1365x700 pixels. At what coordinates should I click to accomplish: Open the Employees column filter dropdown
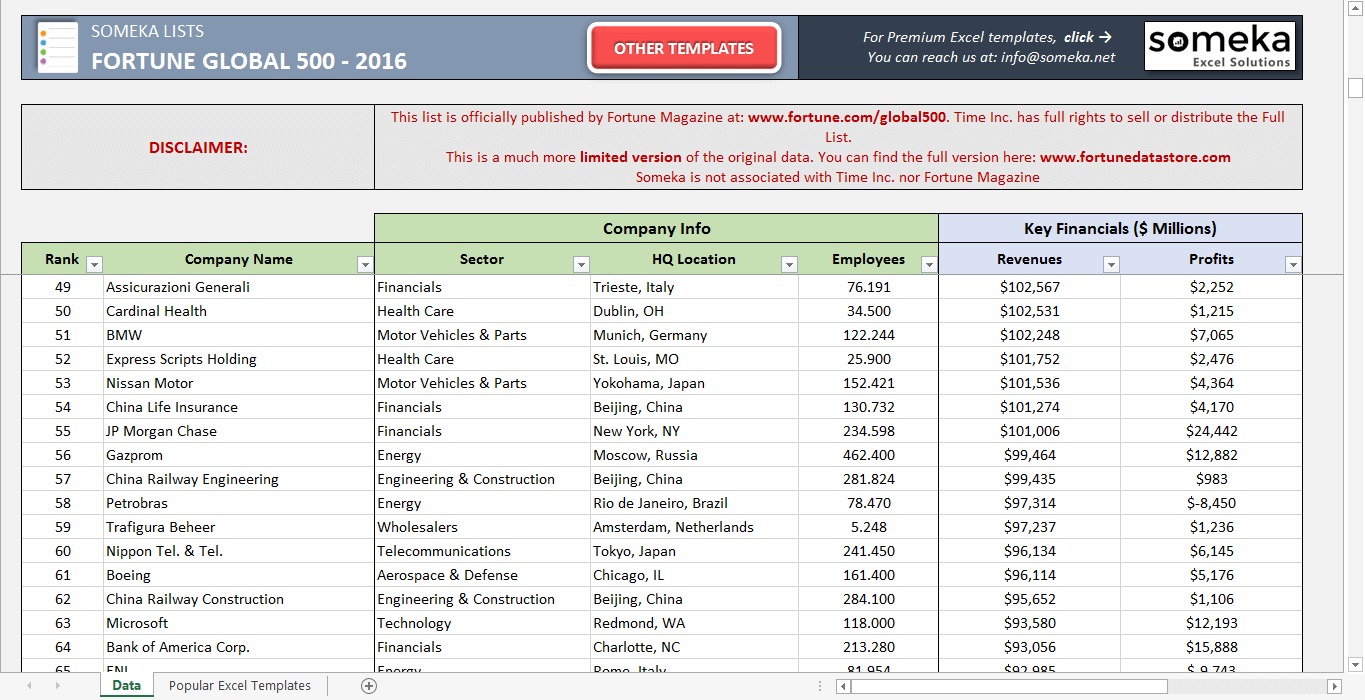point(929,263)
